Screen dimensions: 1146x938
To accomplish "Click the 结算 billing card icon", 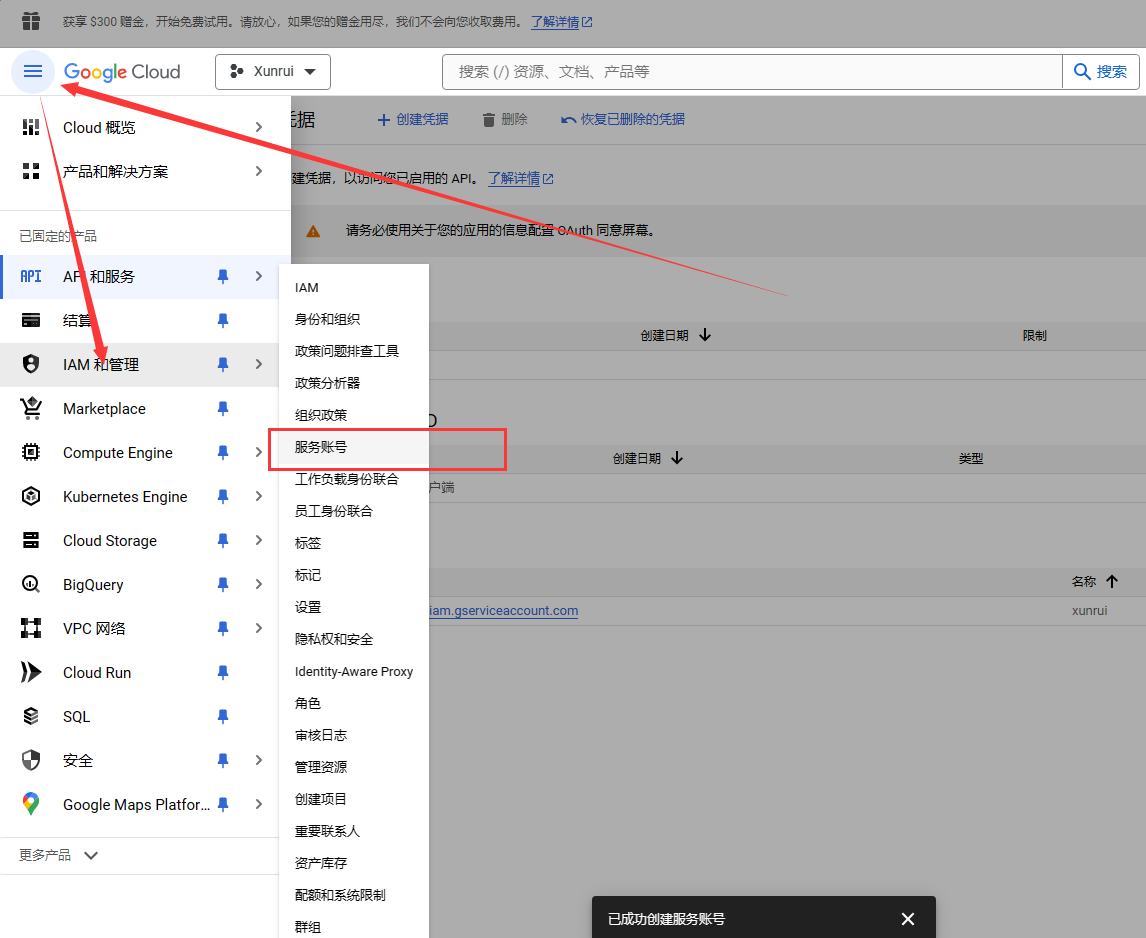I will pos(31,320).
